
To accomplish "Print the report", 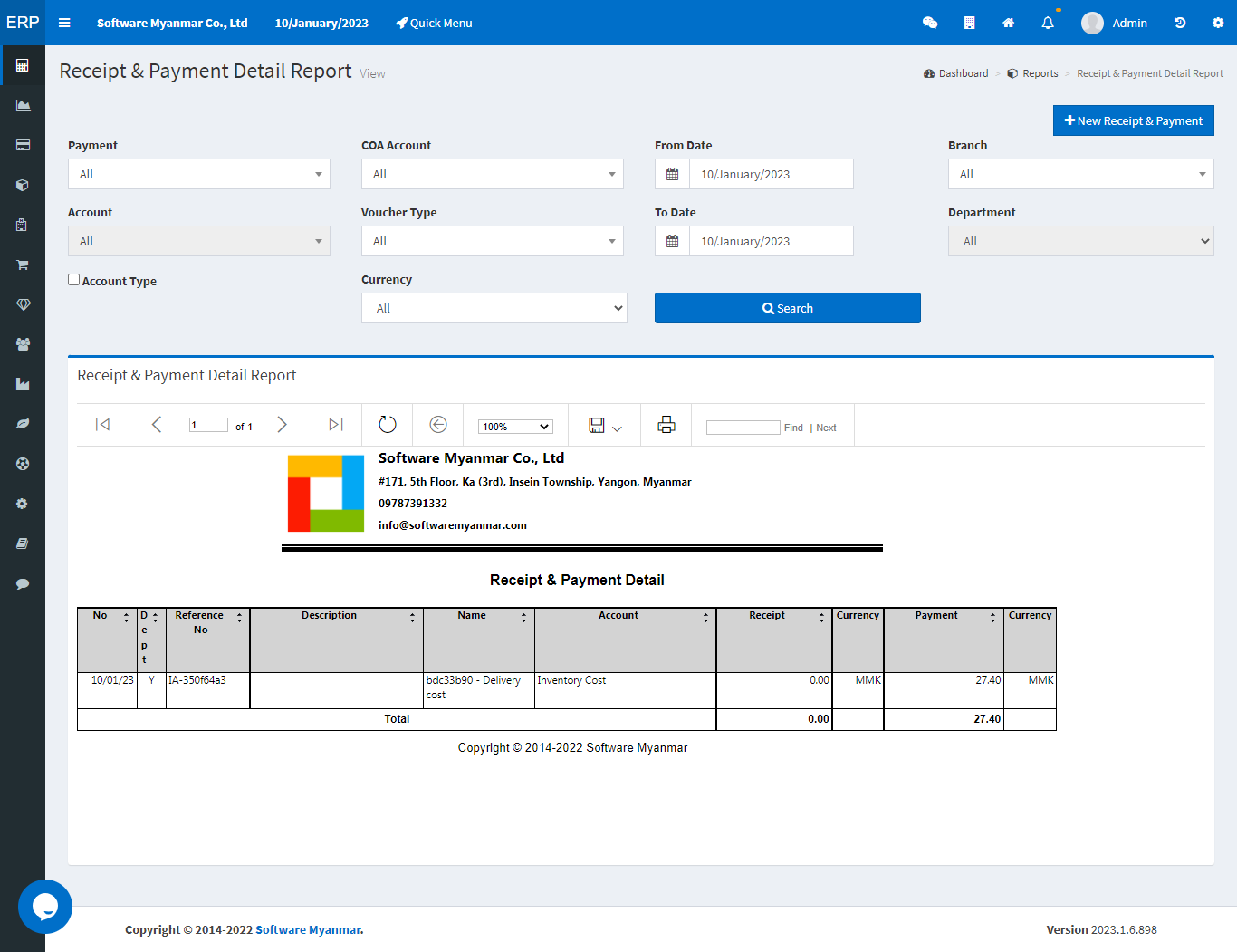I will click(666, 424).
